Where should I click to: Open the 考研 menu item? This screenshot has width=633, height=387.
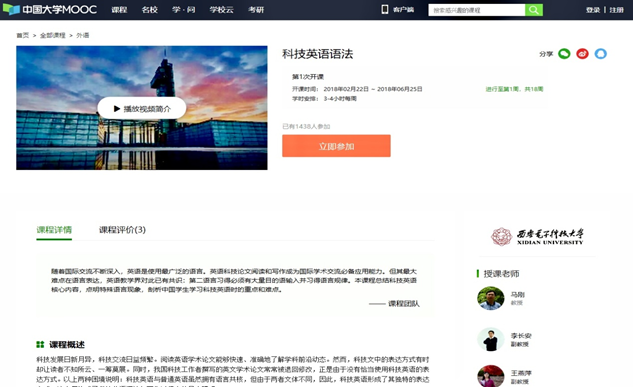pos(256,10)
